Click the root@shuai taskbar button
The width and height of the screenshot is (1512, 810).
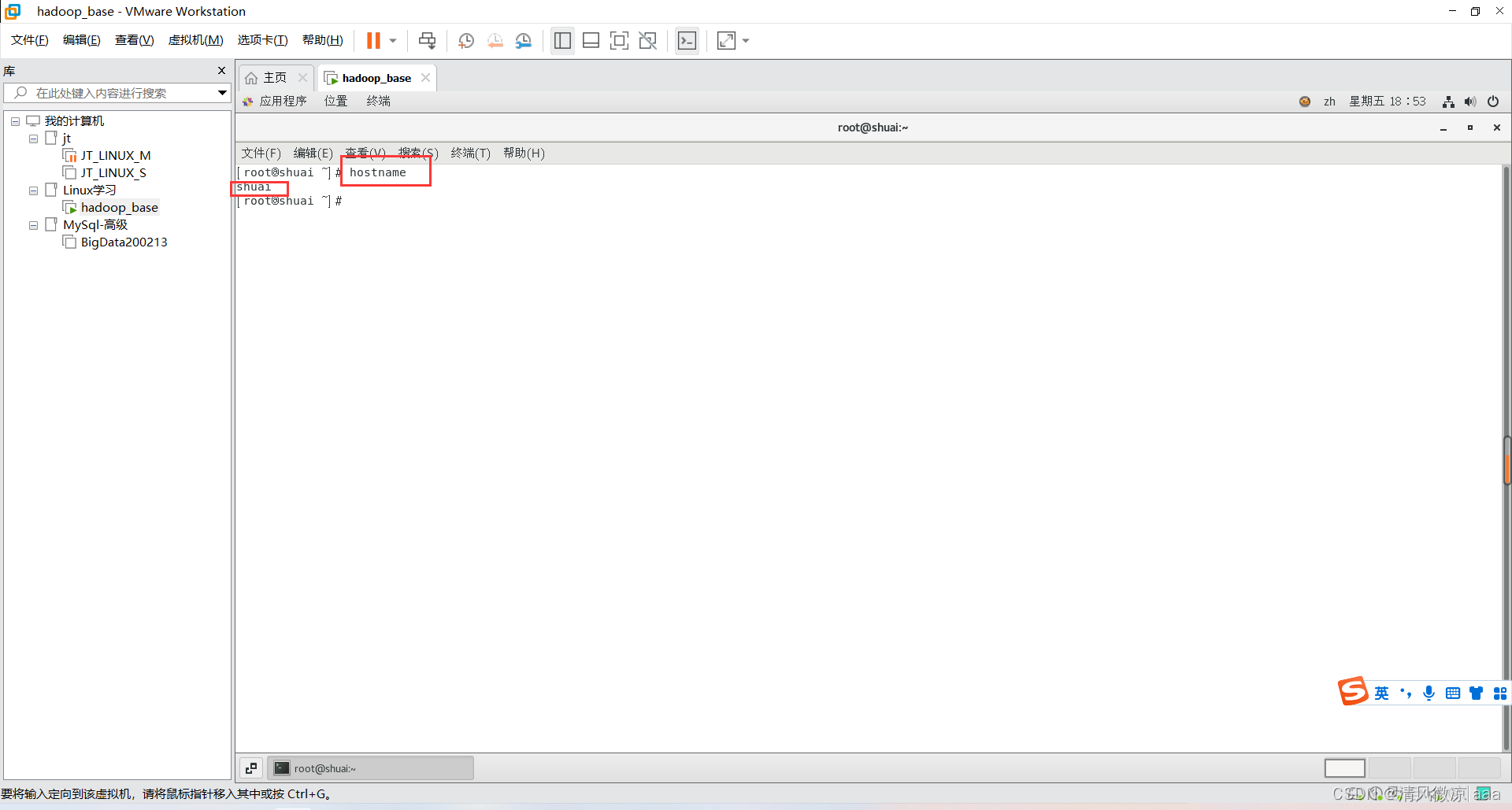click(370, 768)
